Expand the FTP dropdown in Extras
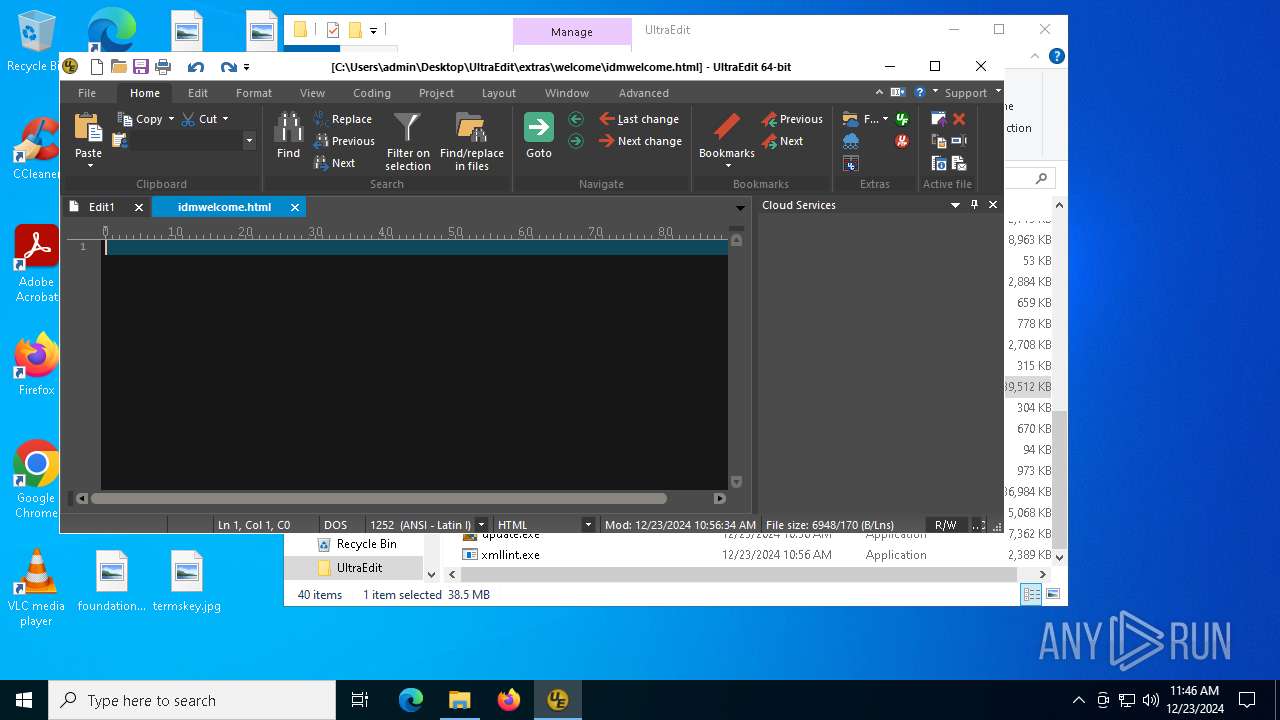The height and width of the screenshot is (720, 1280). (x=885, y=119)
